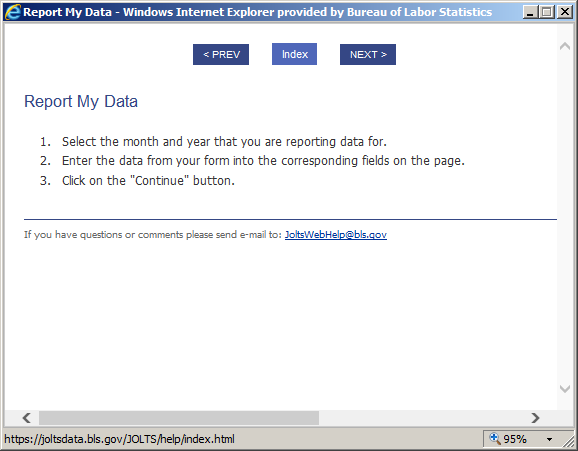Open the zoom level dropdown arrow

(x=549, y=439)
